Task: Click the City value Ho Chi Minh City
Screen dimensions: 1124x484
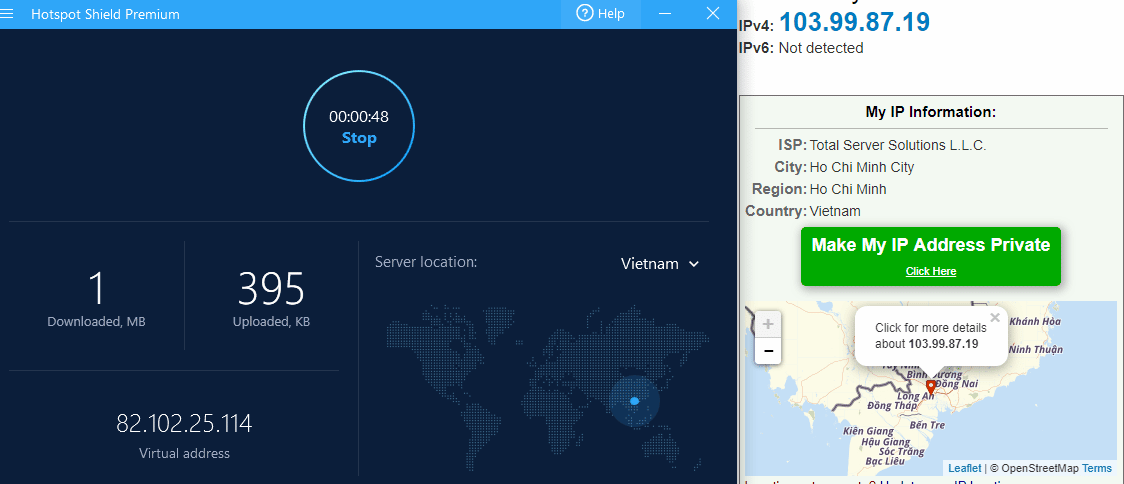Action: click(862, 167)
